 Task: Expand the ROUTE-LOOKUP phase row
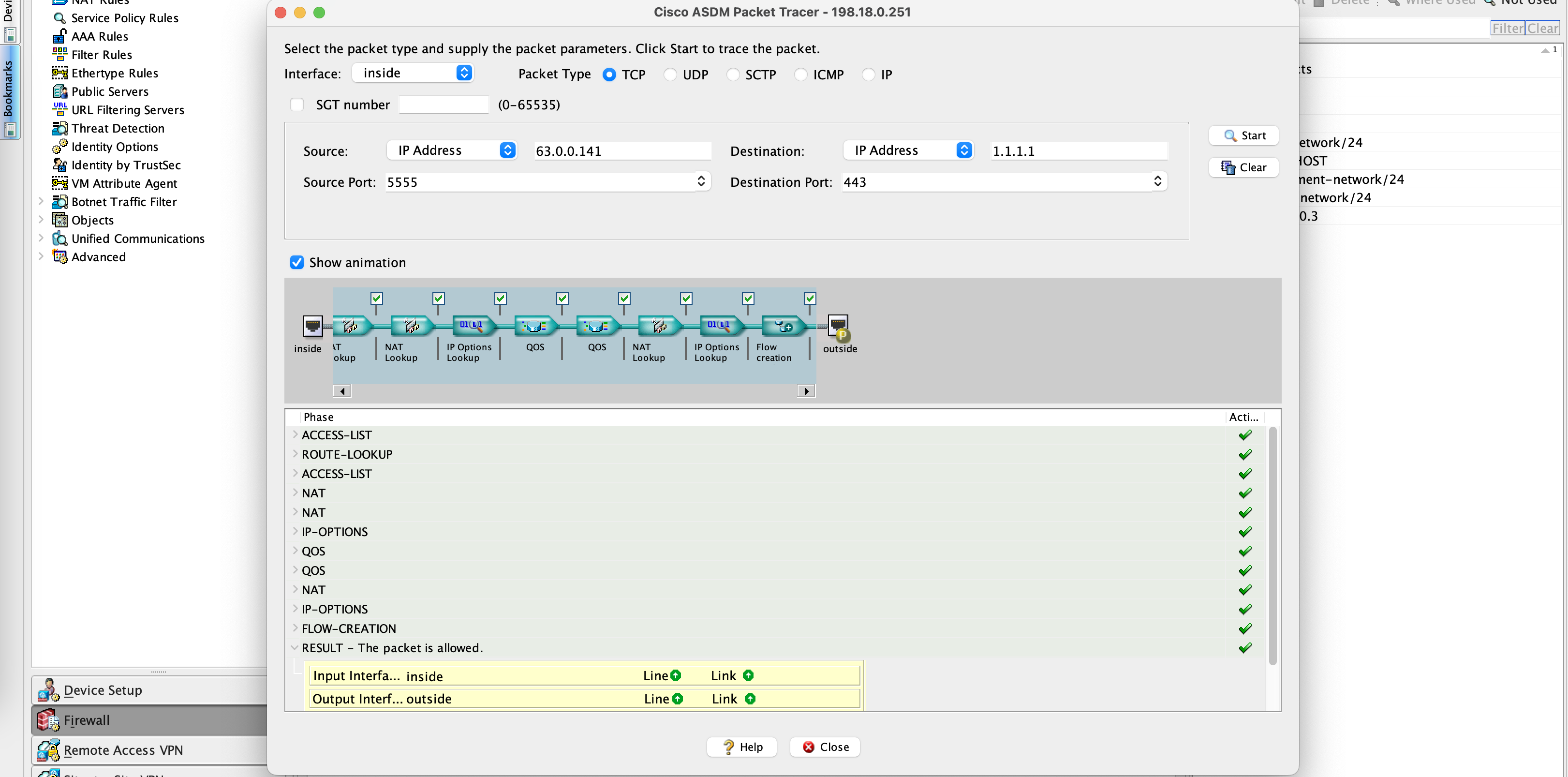click(295, 454)
